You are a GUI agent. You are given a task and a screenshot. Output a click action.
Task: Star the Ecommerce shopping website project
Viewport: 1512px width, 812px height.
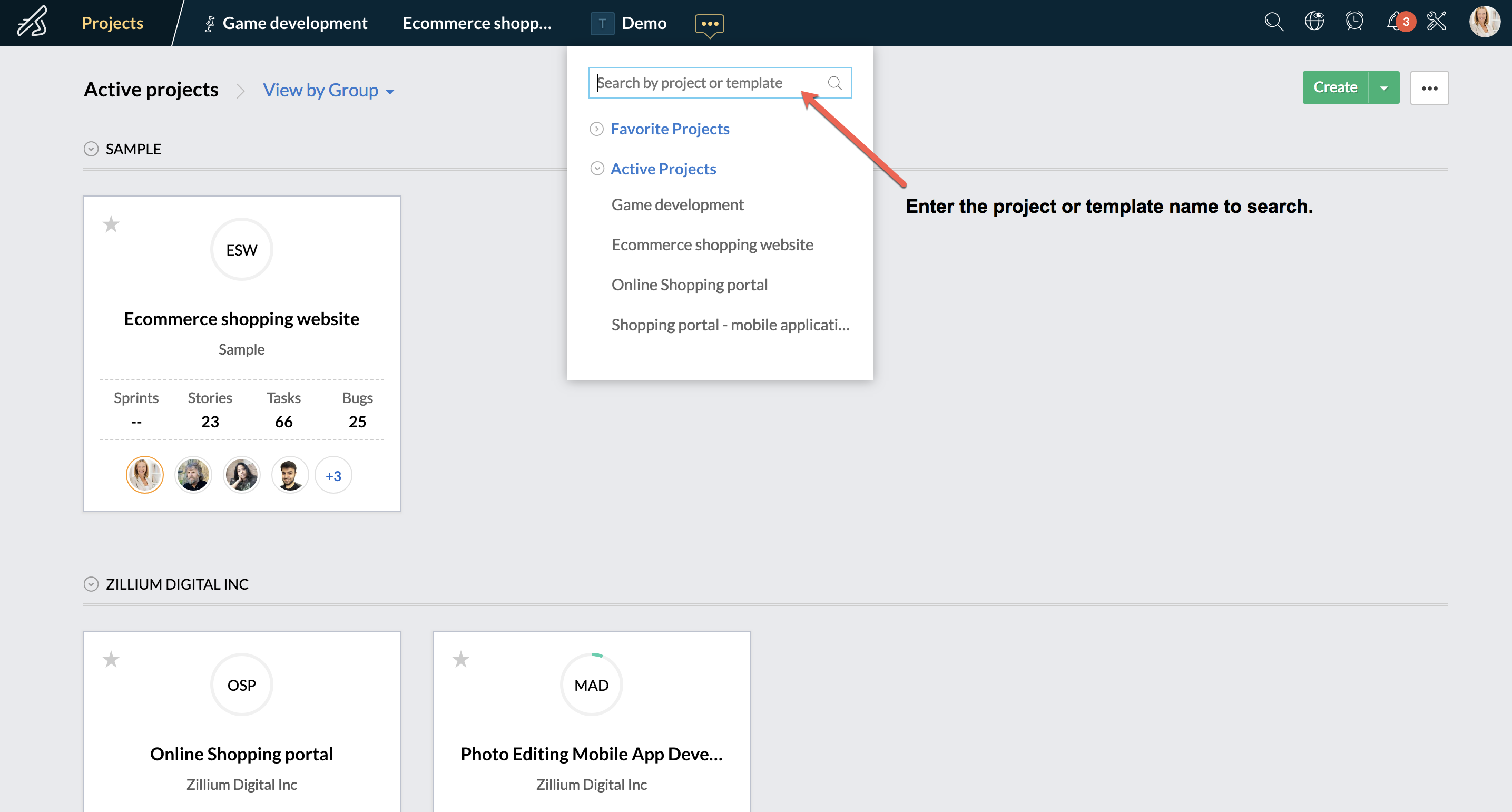(x=111, y=224)
